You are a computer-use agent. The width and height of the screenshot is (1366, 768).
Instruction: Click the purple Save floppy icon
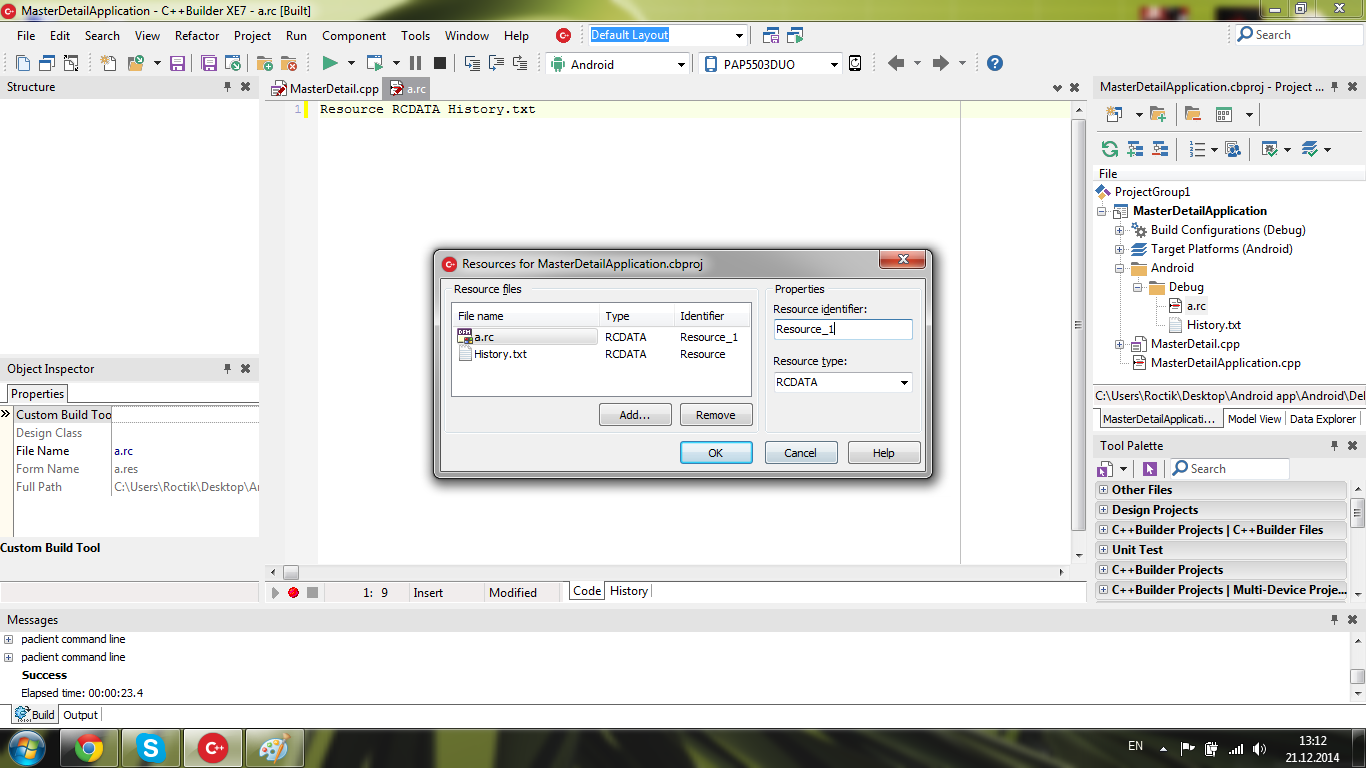click(177, 63)
